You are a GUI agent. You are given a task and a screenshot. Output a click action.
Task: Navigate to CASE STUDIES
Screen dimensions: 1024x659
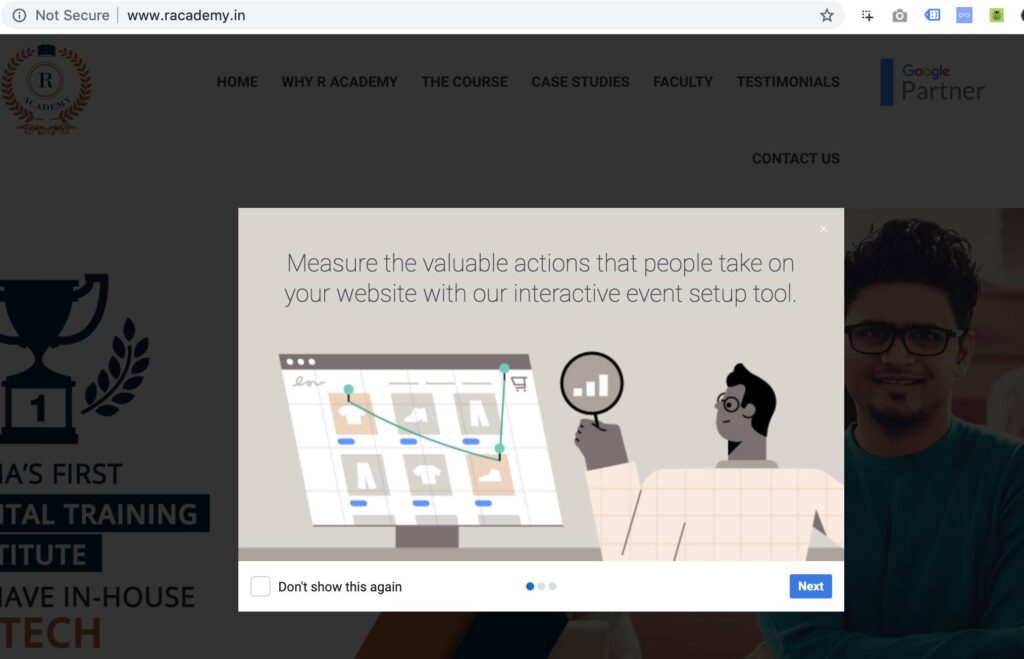click(x=580, y=82)
